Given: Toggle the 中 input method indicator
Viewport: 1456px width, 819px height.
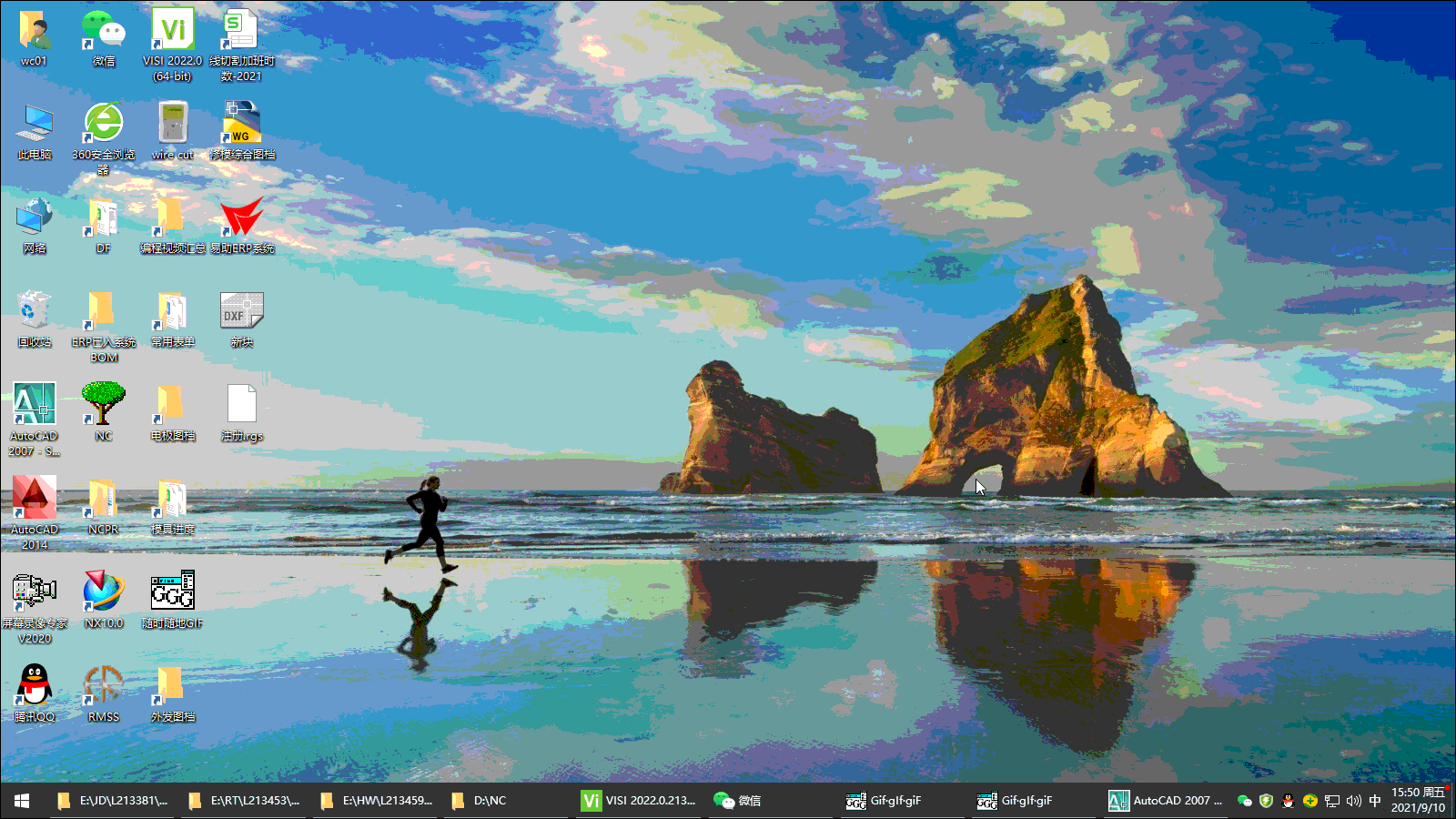Looking at the screenshot, I should pos(1374,801).
